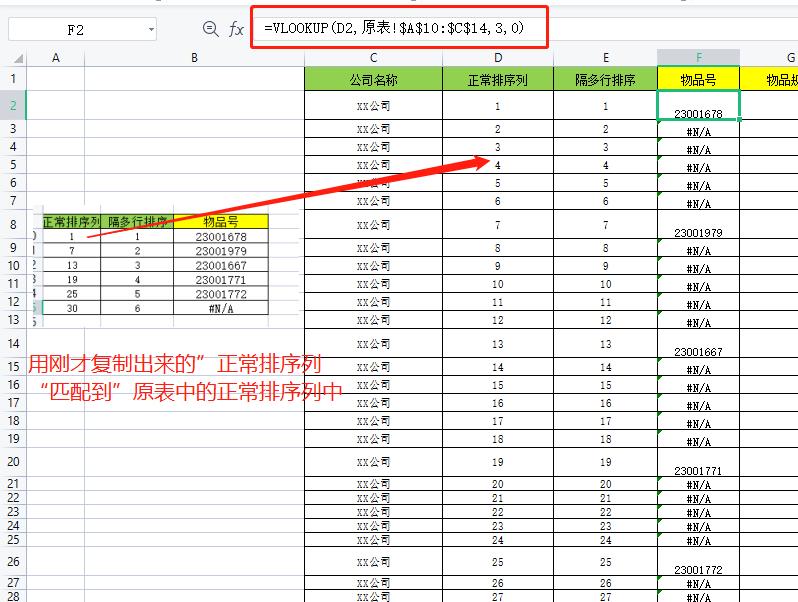Click the yellow 物品号 header cell in F1
The image size is (798, 602).
pyautogui.click(x=698, y=79)
